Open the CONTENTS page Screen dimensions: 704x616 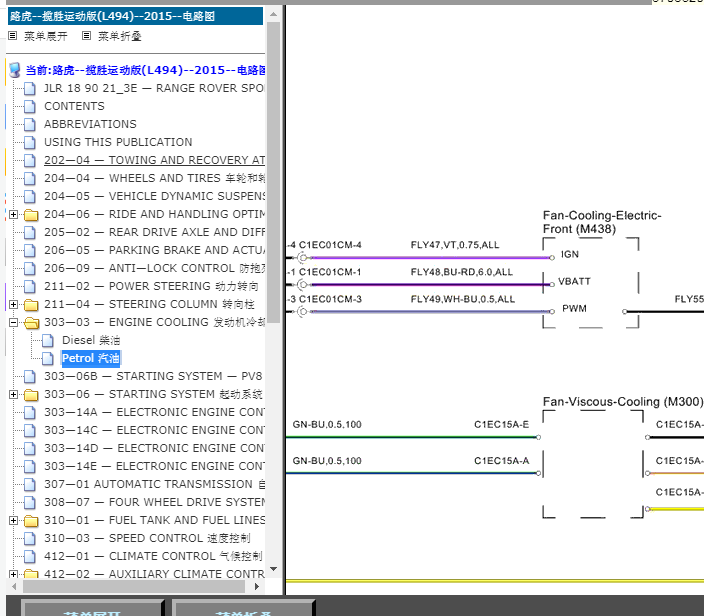click(x=74, y=106)
